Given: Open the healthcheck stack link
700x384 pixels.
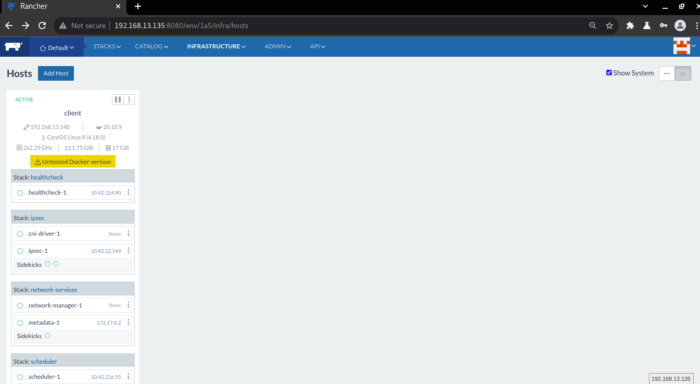Looking at the screenshot, I should (47, 177).
